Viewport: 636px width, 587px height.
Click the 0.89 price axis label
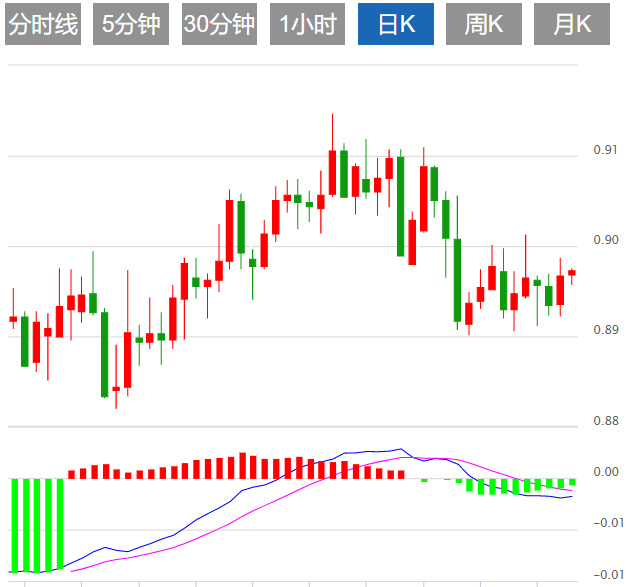coord(606,330)
